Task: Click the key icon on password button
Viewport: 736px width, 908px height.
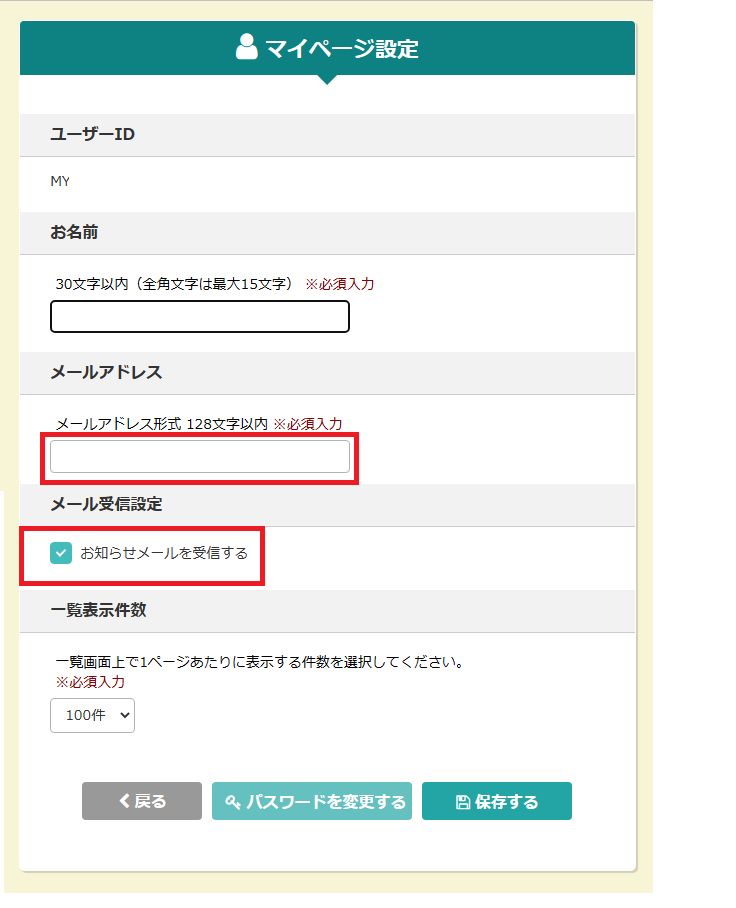Action: pyautogui.click(x=233, y=803)
